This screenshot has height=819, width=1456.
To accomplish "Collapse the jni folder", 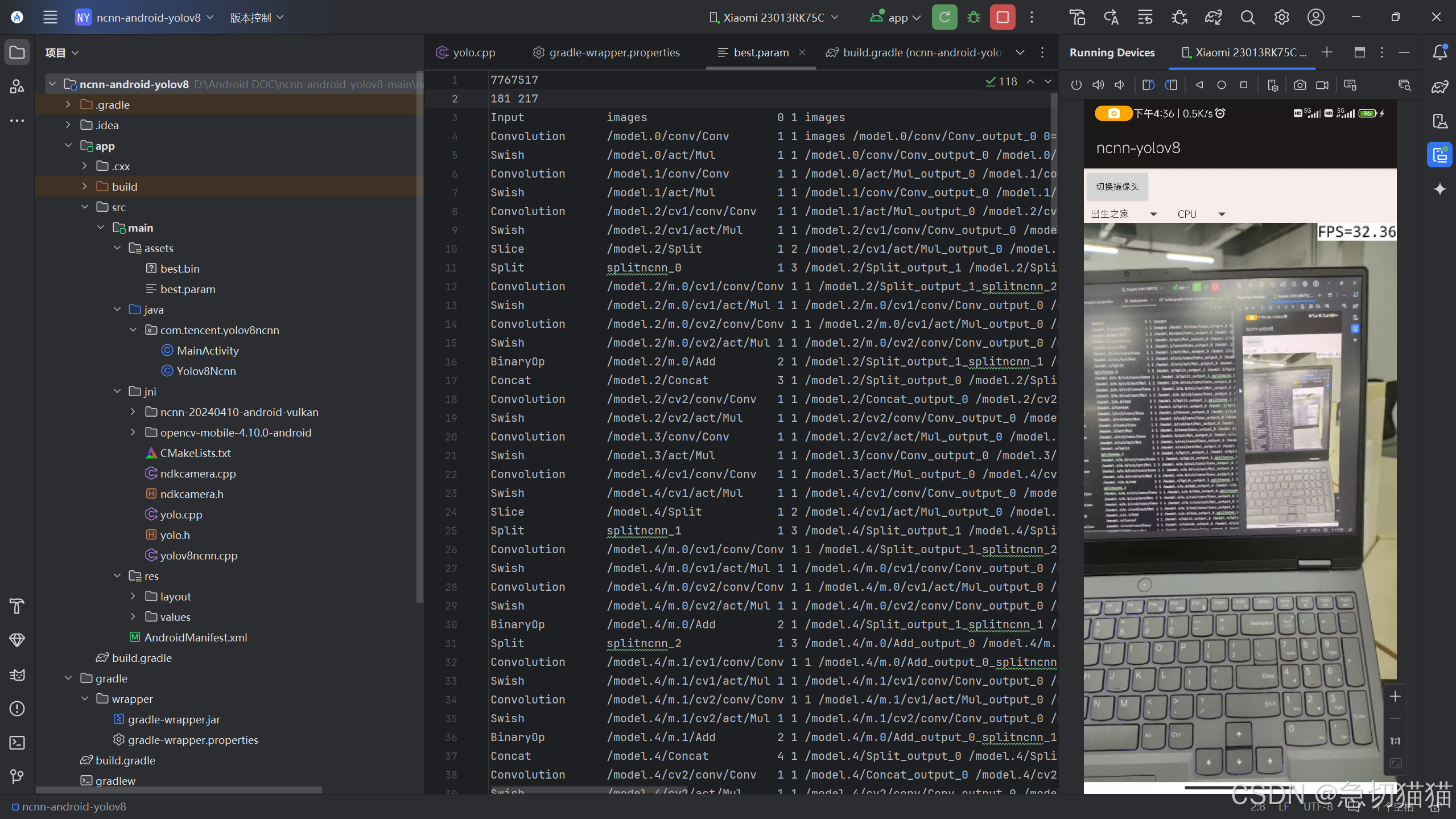I will click(117, 392).
